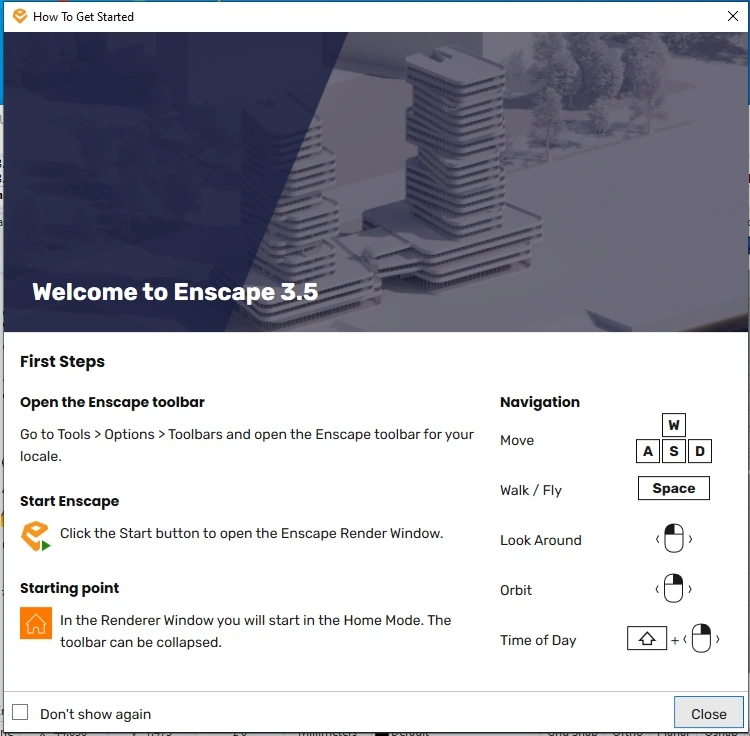This screenshot has height=736, width=750.
Task: Click the Time of Day mouse icon
Action: (701, 638)
